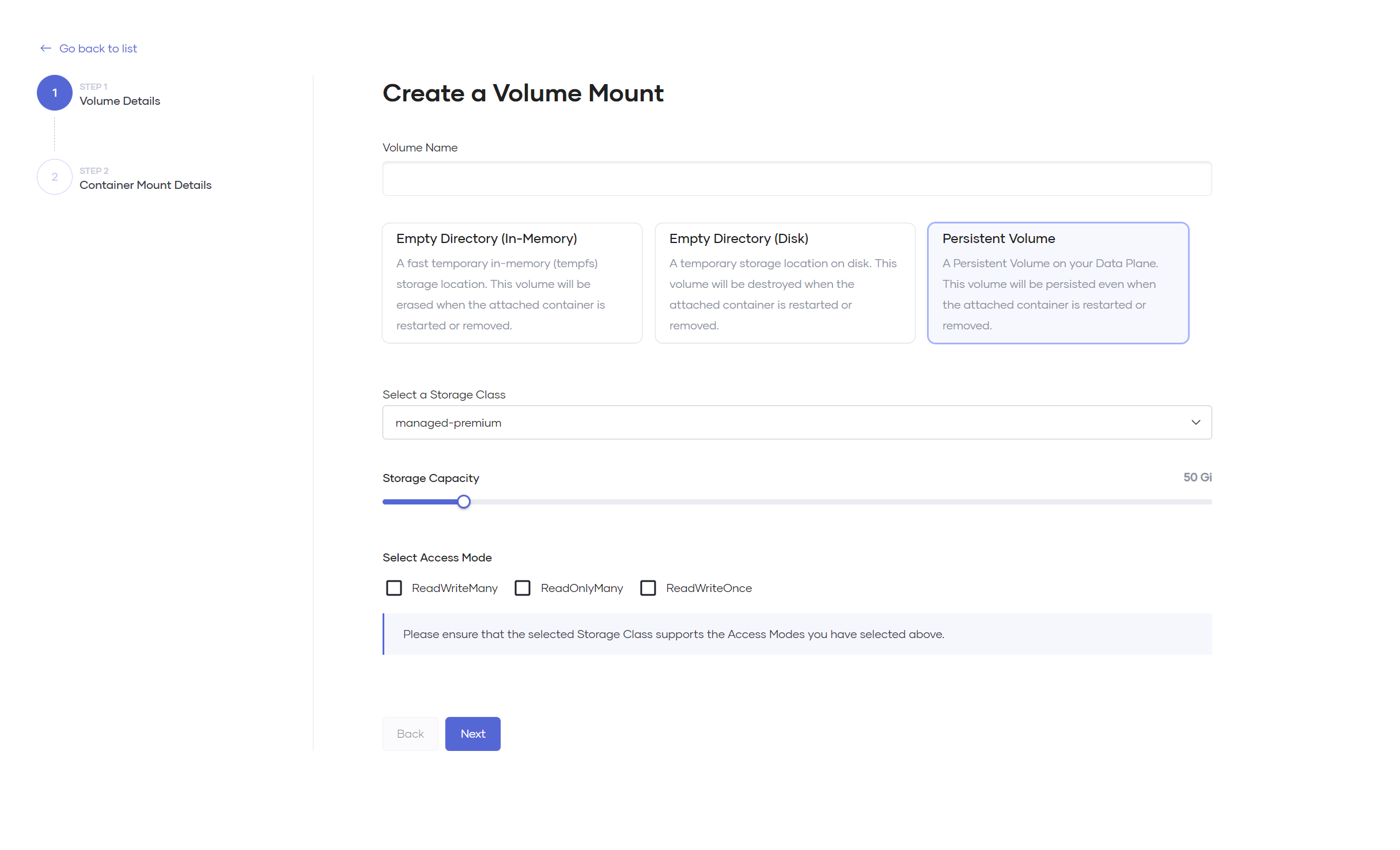Image resolution: width=1400 pixels, height=850 pixels.
Task: Click the Storage Capacity slider handle
Action: [x=464, y=502]
